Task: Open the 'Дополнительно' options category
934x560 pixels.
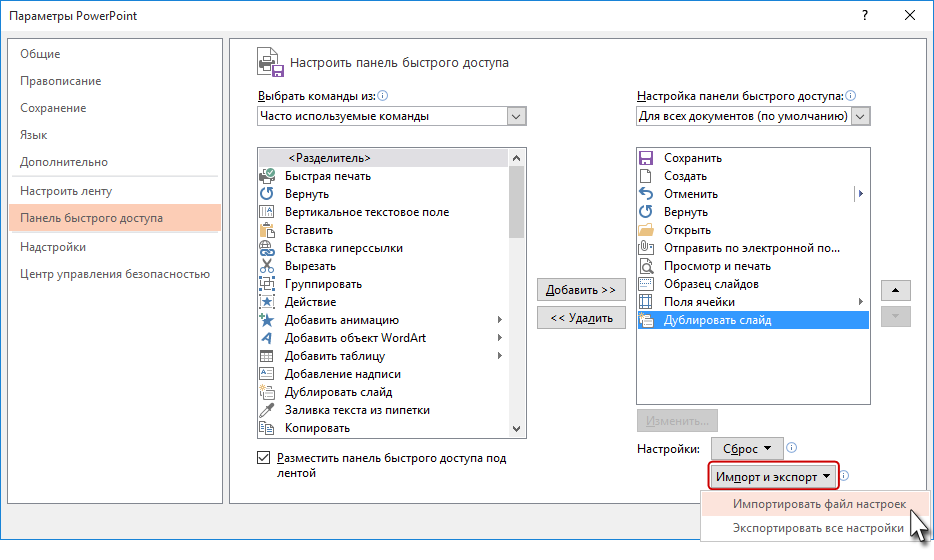Action: (x=115, y=162)
